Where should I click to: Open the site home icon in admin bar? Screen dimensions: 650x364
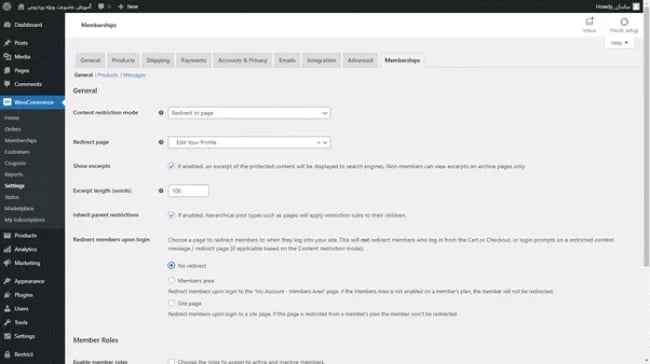(x=21, y=7)
